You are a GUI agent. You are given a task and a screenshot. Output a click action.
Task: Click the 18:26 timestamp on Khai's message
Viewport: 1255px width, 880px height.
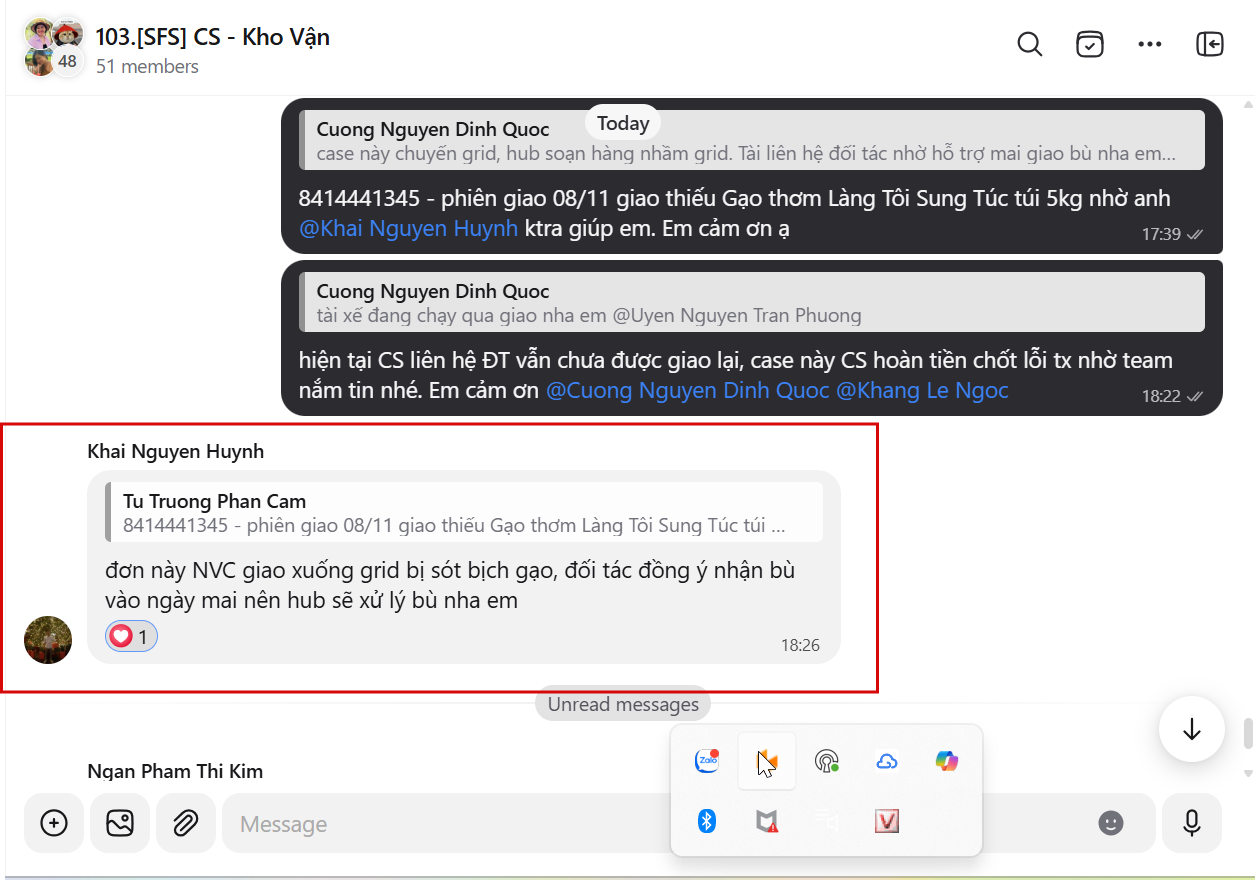pos(800,645)
